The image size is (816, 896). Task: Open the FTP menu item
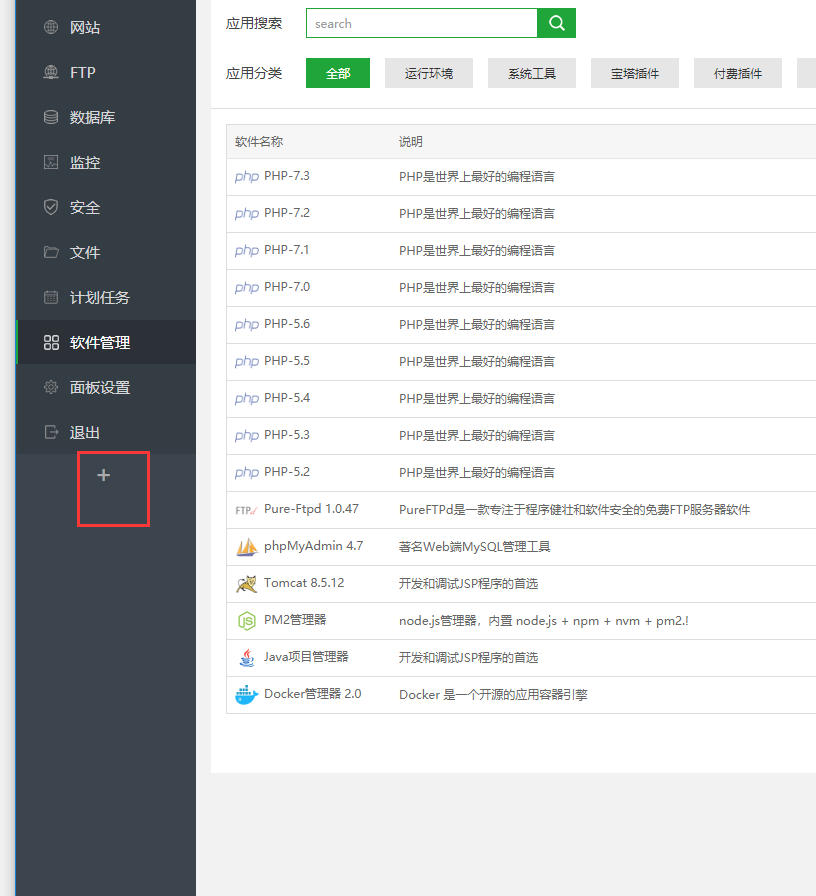(x=106, y=72)
